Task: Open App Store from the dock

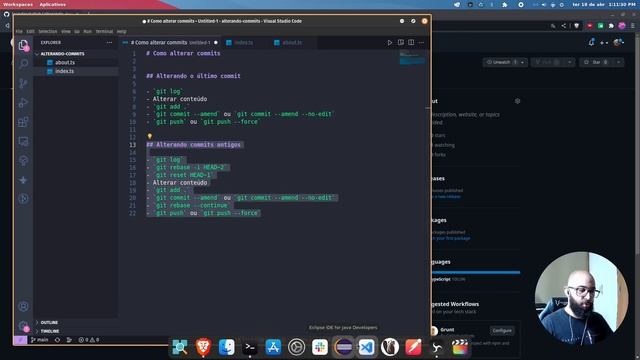Action: point(273,347)
